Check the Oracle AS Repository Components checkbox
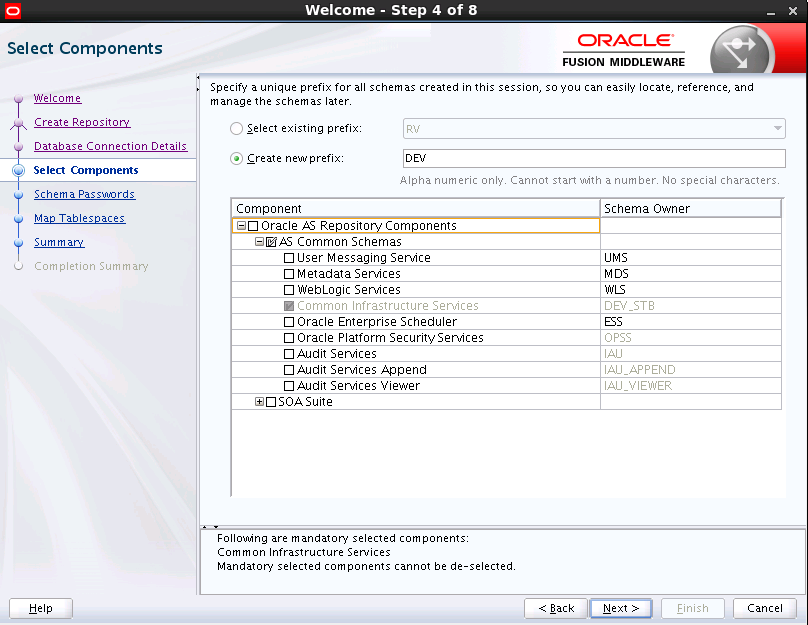 point(253,226)
